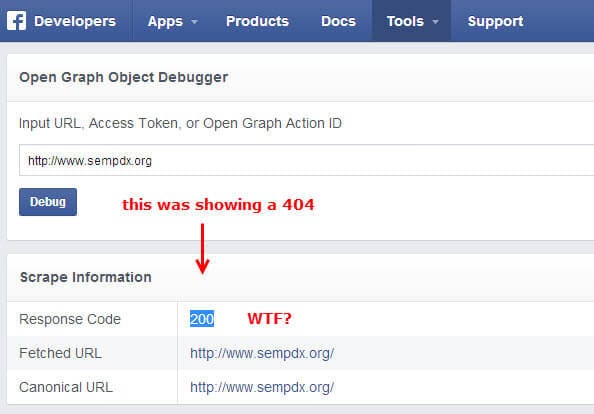Click the Input URL, Access Token label
Viewport: 594px width, 414px height.
tap(180, 123)
